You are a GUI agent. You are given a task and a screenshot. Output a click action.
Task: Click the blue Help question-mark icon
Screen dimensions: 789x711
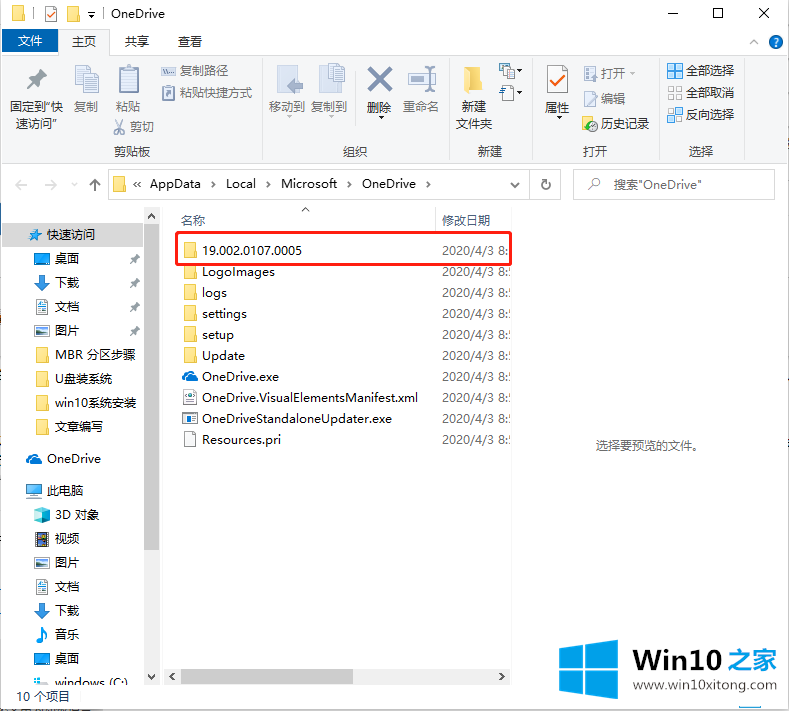pos(776,42)
